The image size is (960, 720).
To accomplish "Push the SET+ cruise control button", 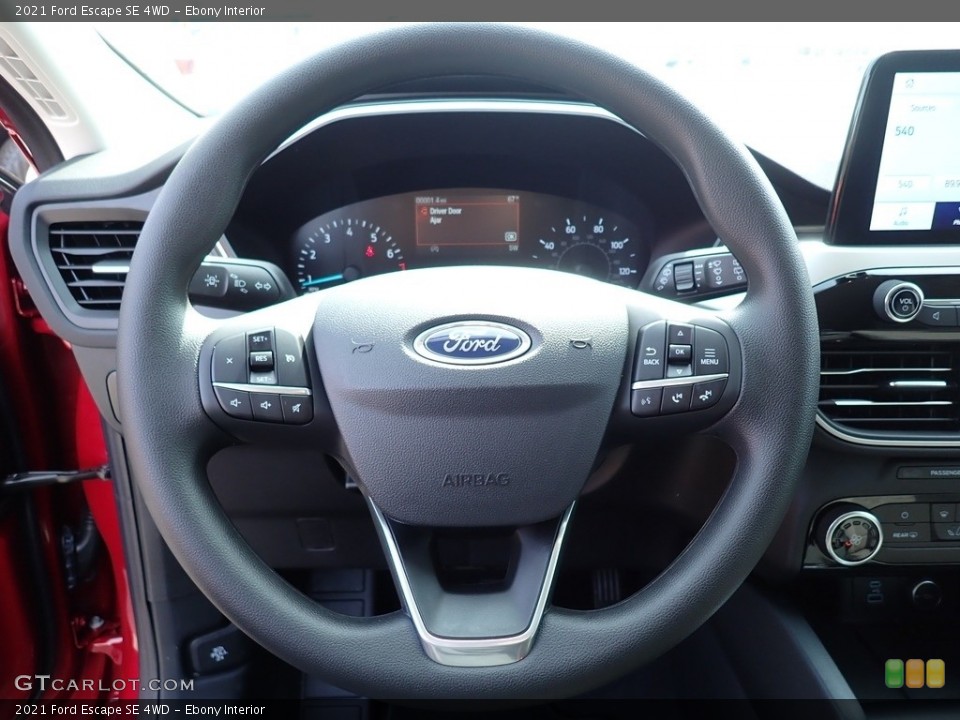I will coord(260,339).
